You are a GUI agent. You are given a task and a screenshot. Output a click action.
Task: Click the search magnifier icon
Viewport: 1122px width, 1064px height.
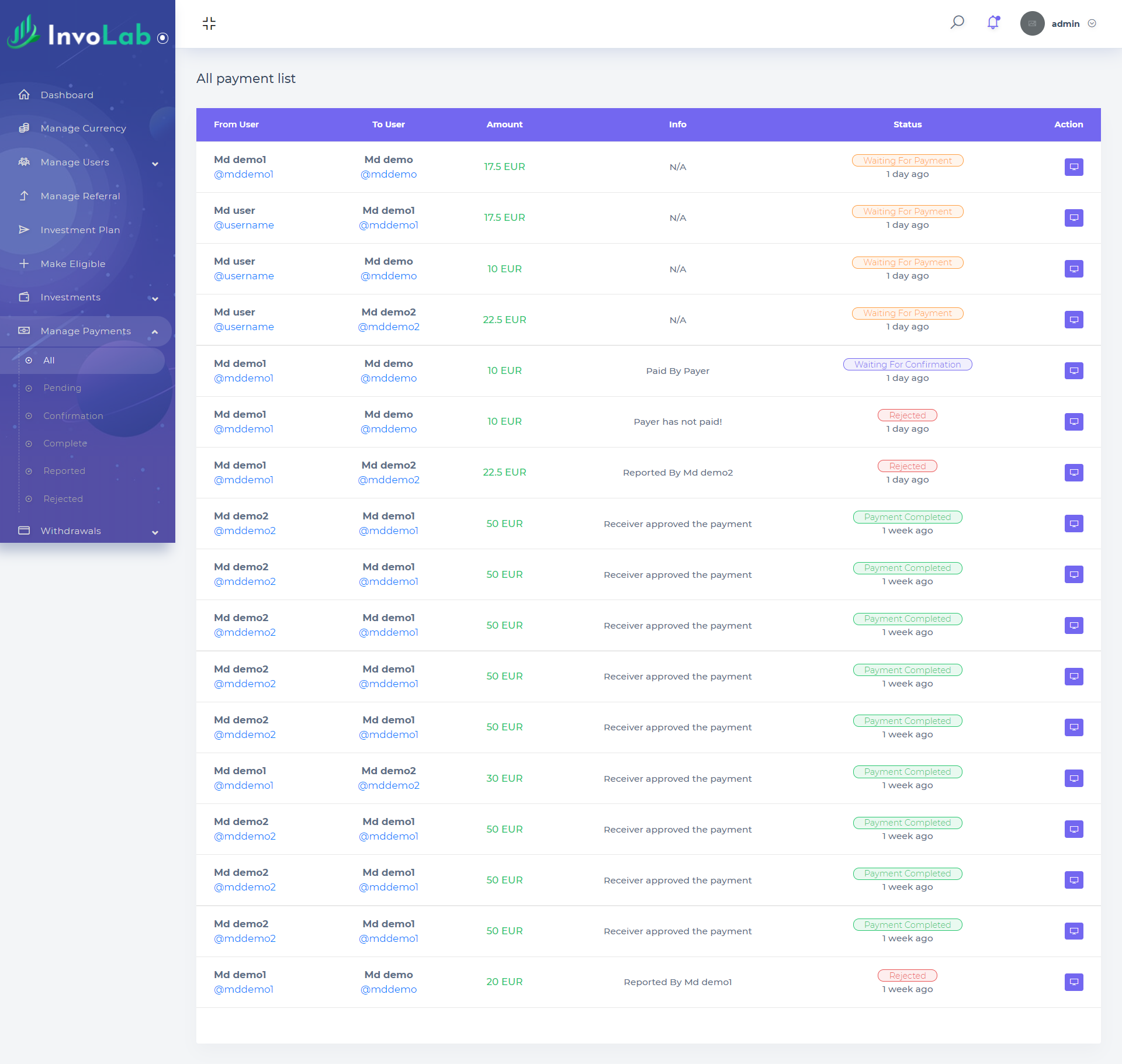957,23
